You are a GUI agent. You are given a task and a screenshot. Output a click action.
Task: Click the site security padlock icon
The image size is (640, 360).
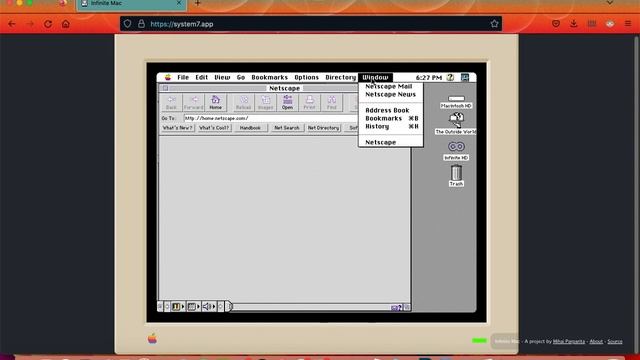141,24
